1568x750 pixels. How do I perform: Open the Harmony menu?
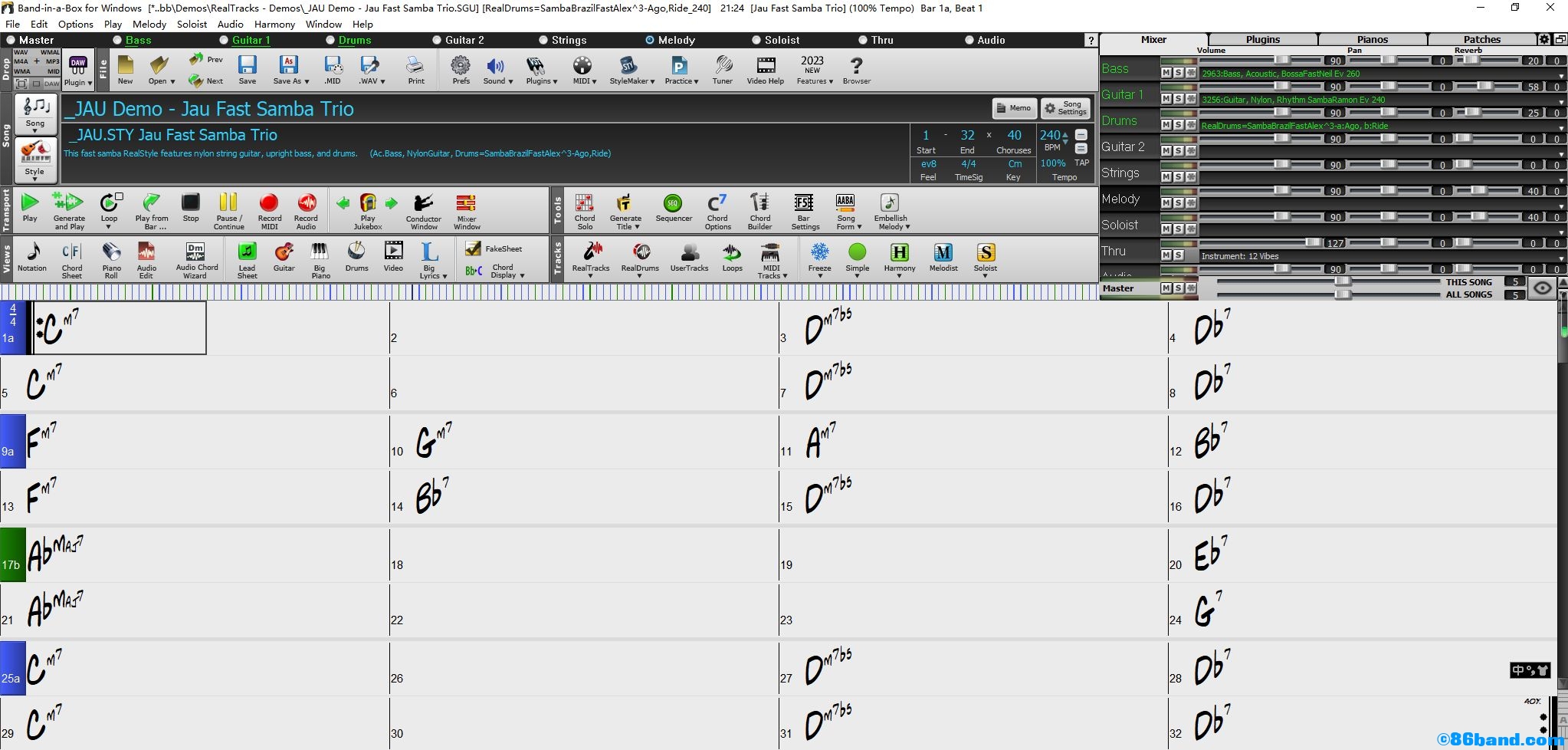274,24
